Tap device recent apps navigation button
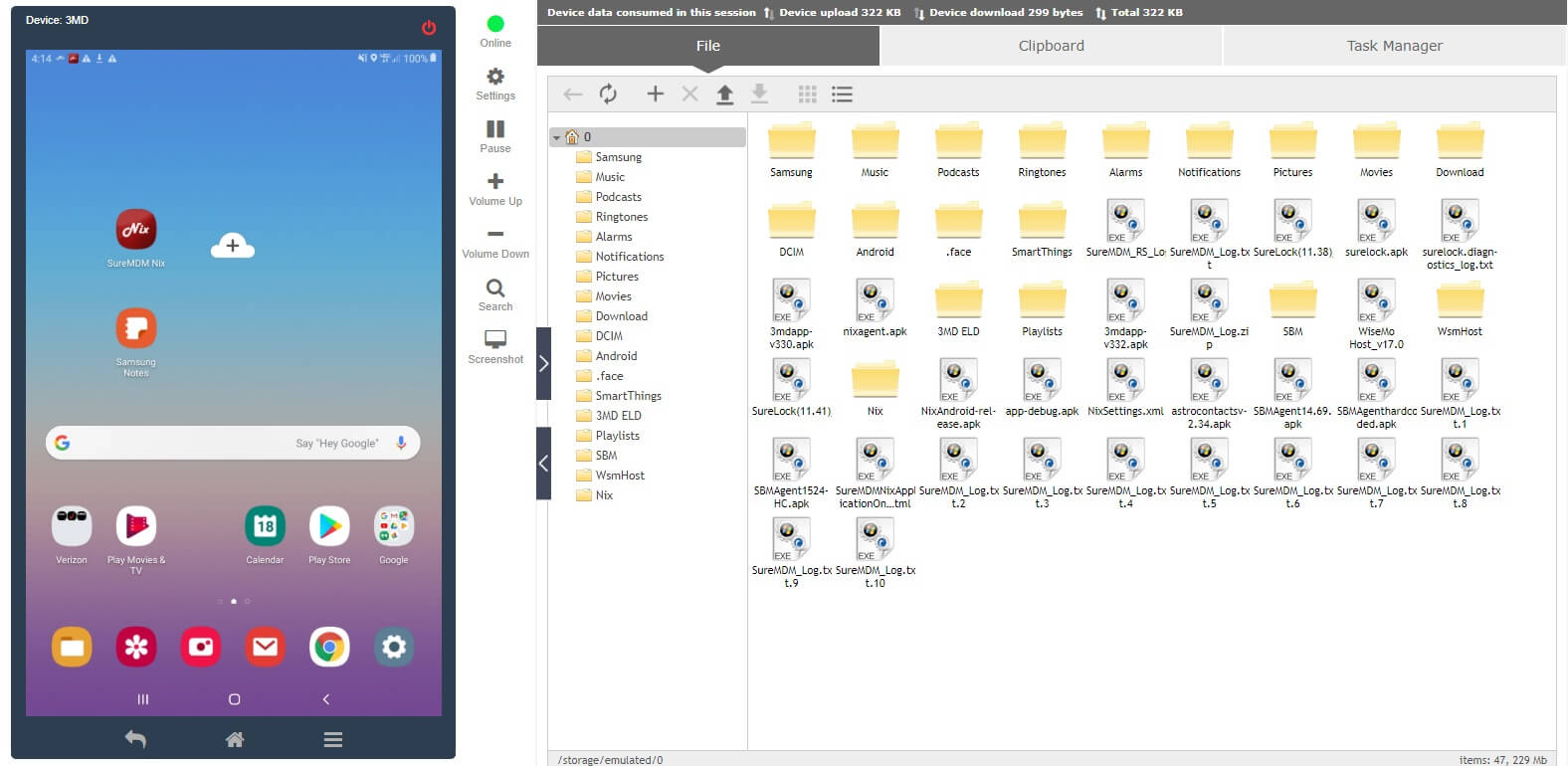 [x=143, y=699]
